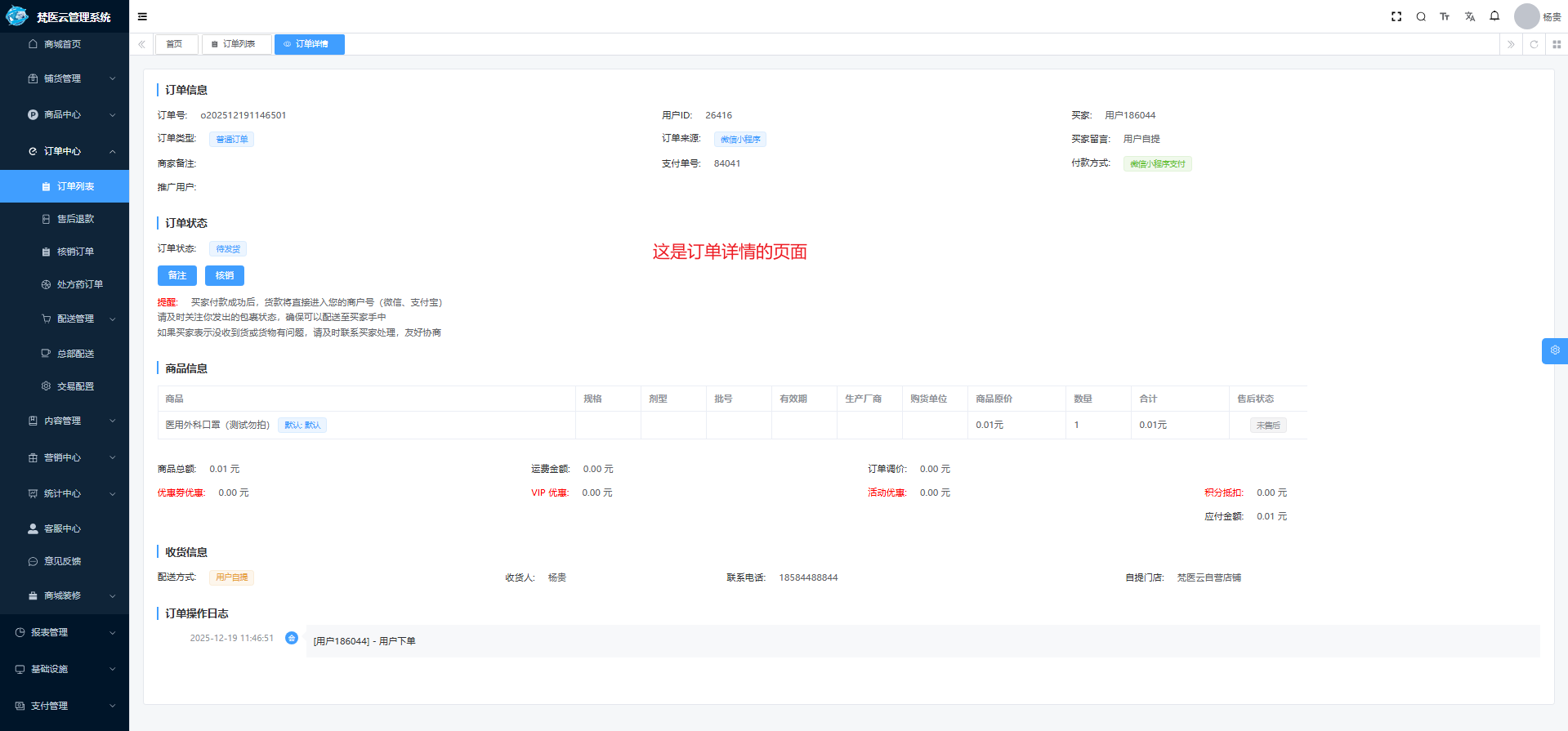Expand 配送管理 submenu

click(65, 319)
